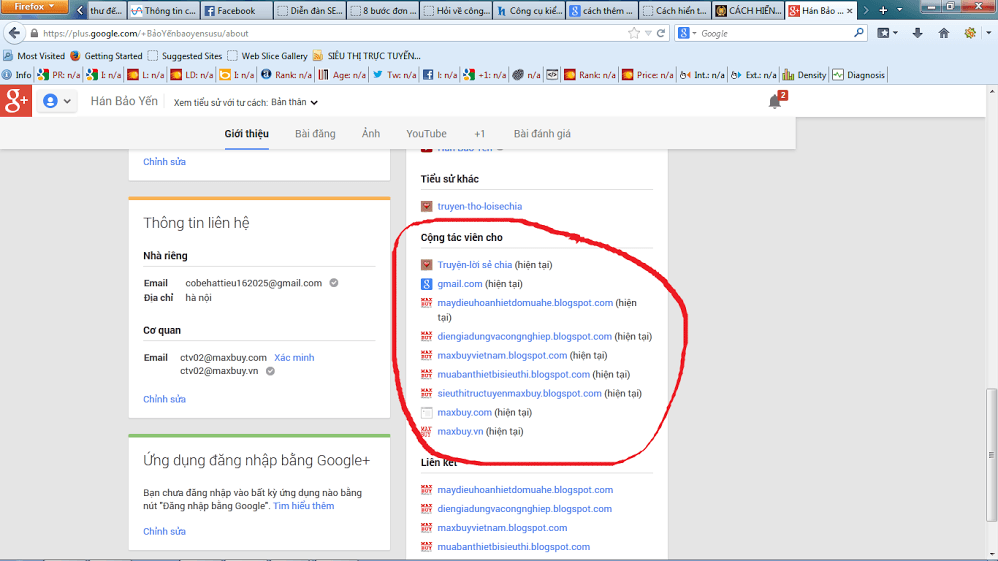Reload the page with refresh icon
The width and height of the screenshot is (998, 561).
coord(661,33)
